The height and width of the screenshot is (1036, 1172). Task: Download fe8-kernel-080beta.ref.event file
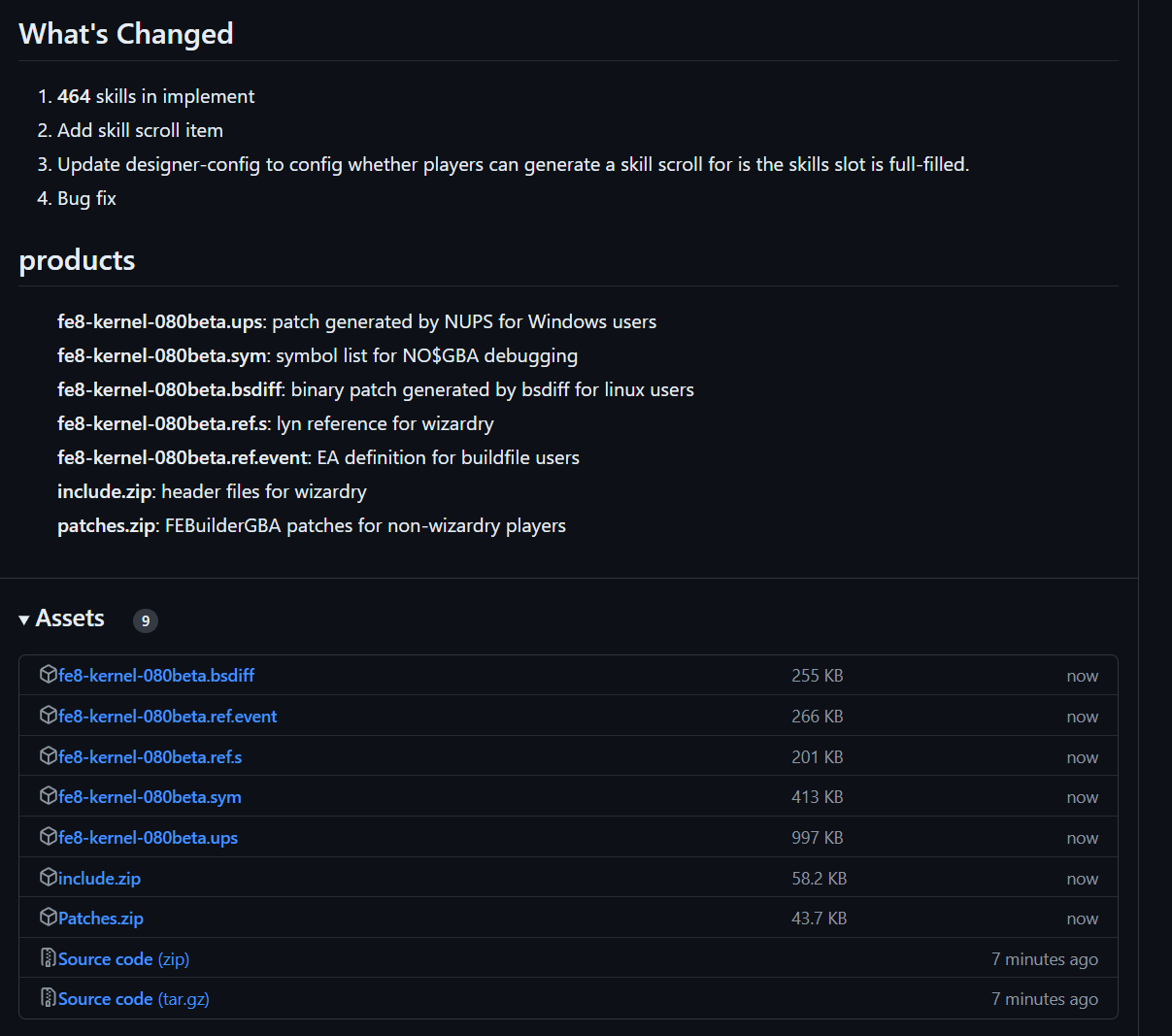(167, 717)
